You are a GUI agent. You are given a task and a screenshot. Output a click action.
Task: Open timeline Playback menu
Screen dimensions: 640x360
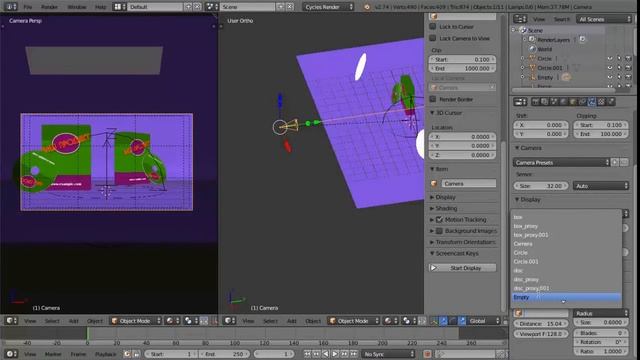point(105,354)
